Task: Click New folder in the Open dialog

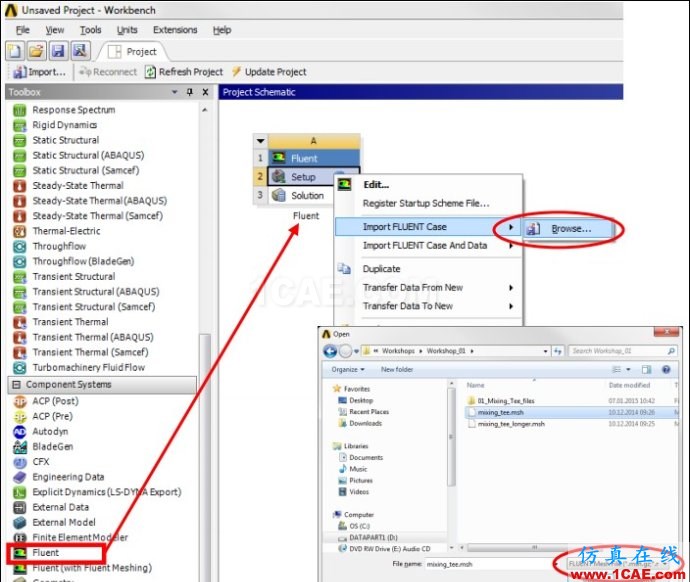Action: [x=397, y=370]
